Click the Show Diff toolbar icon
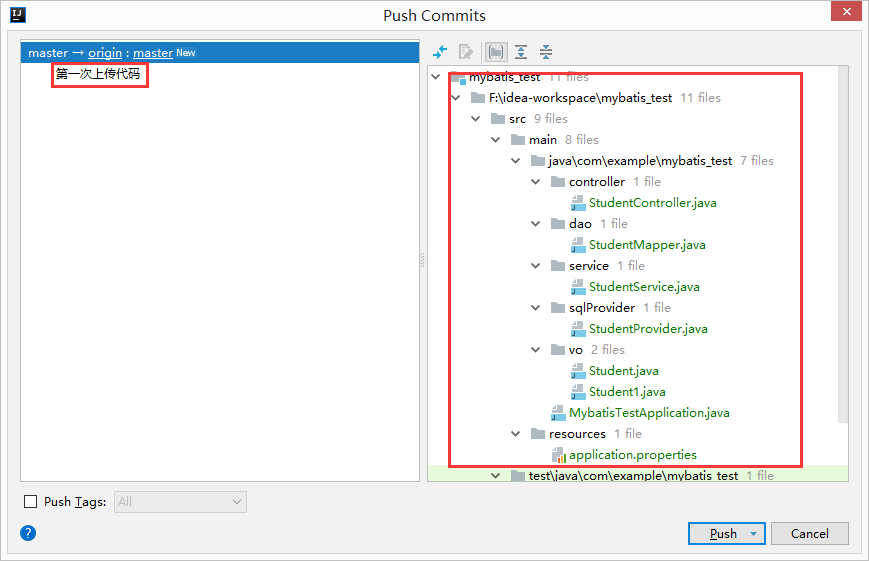869x561 pixels. click(x=440, y=52)
